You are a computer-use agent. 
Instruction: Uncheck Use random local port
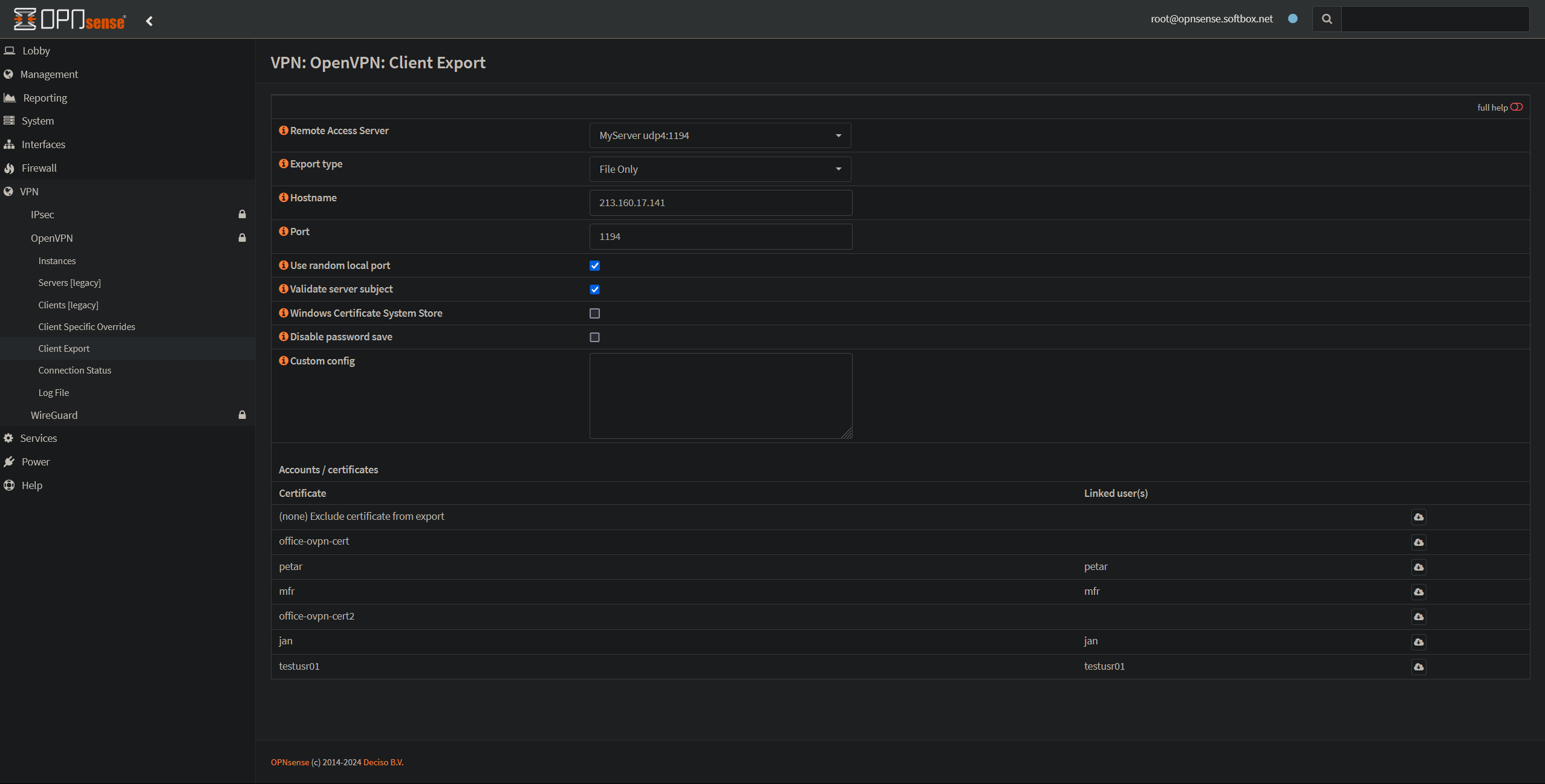point(594,266)
